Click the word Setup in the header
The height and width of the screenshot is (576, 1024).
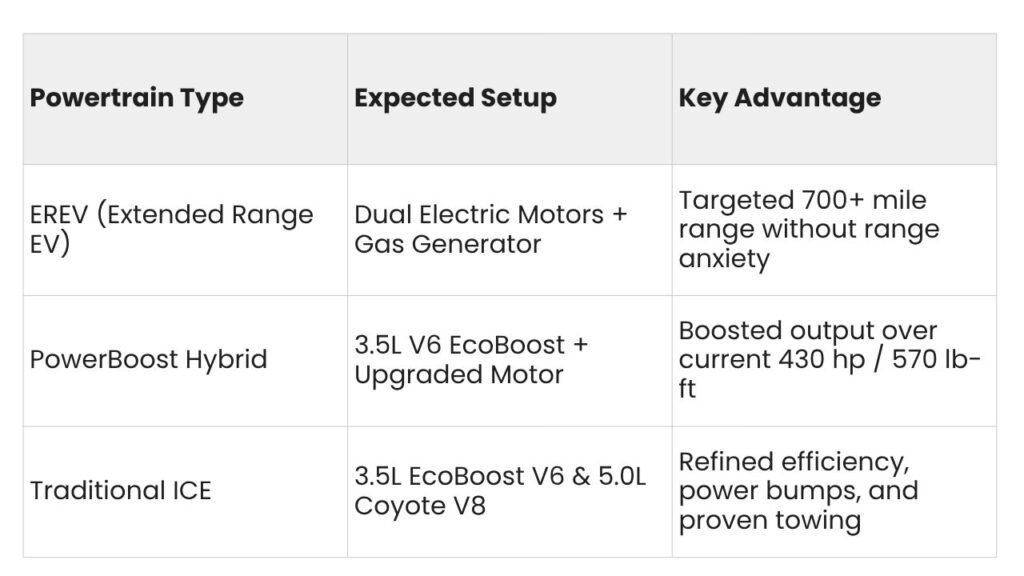pyautogui.click(x=519, y=98)
